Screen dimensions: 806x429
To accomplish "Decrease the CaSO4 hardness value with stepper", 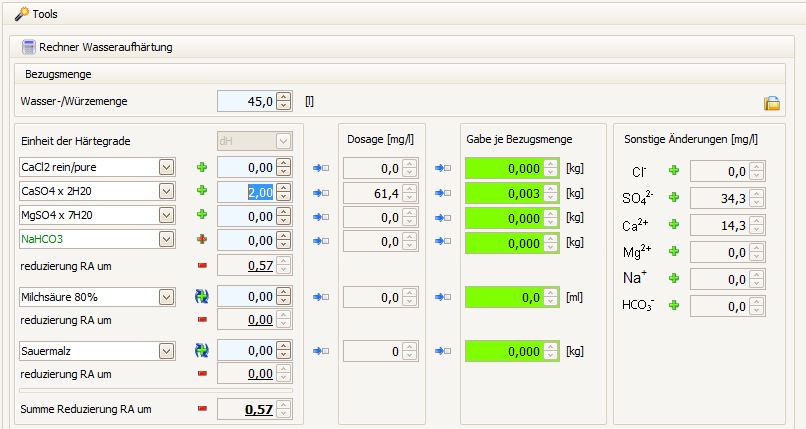I will click(284, 195).
